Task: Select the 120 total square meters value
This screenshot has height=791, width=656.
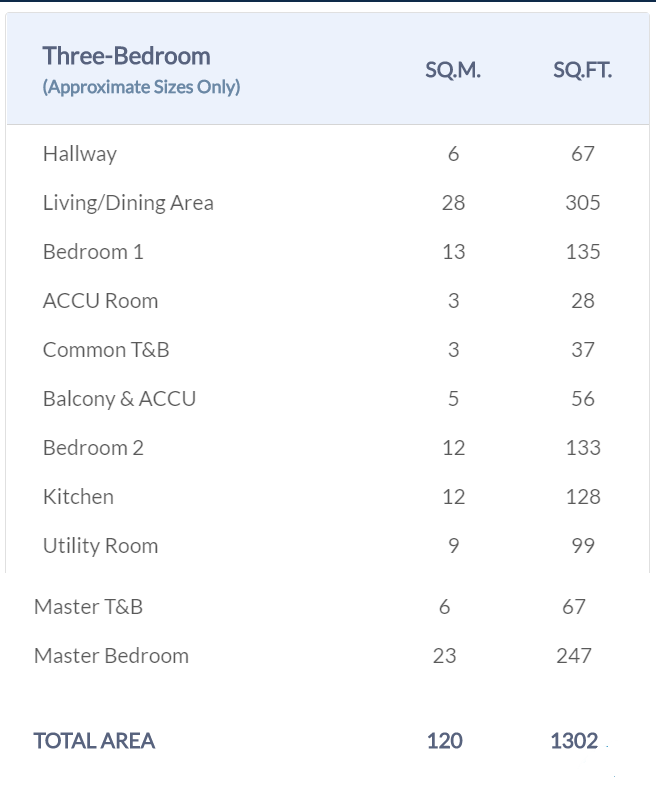Action: click(x=444, y=740)
